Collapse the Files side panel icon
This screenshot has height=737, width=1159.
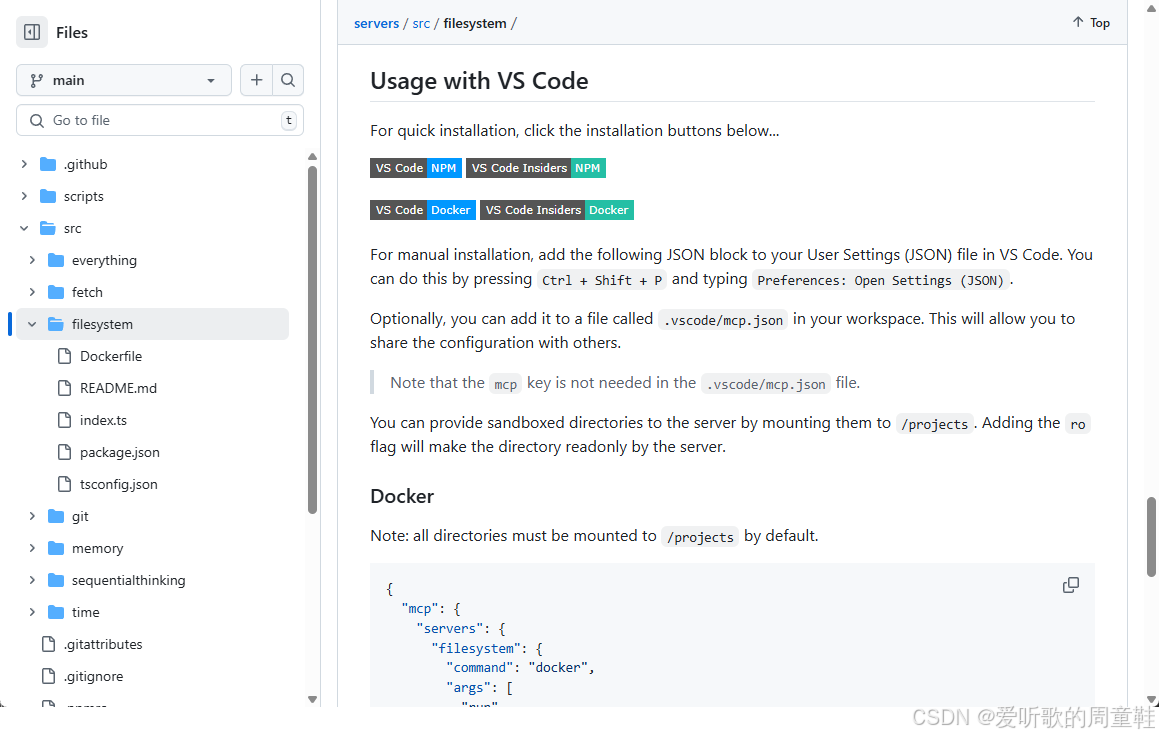pos(32,32)
